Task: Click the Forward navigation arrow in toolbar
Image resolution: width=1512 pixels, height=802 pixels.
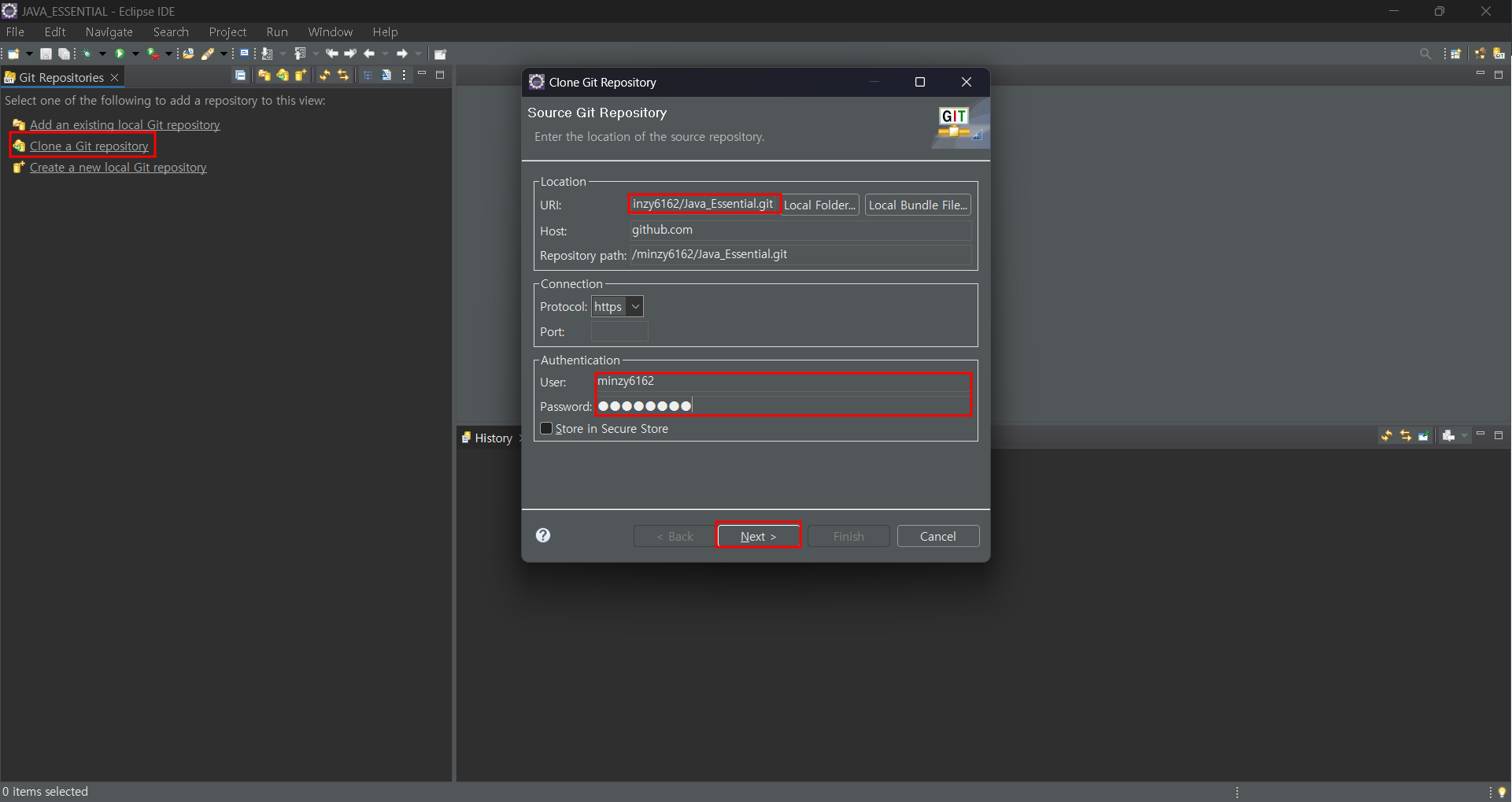Action: coord(402,54)
